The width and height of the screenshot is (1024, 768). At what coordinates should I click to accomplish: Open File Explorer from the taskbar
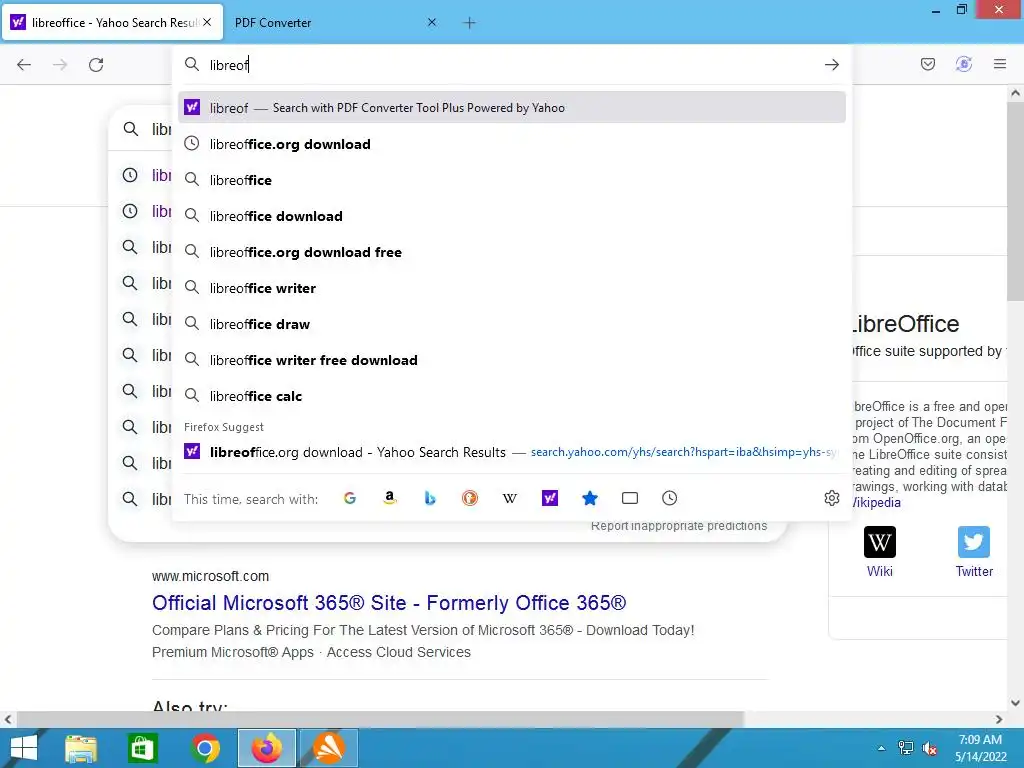click(x=81, y=748)
